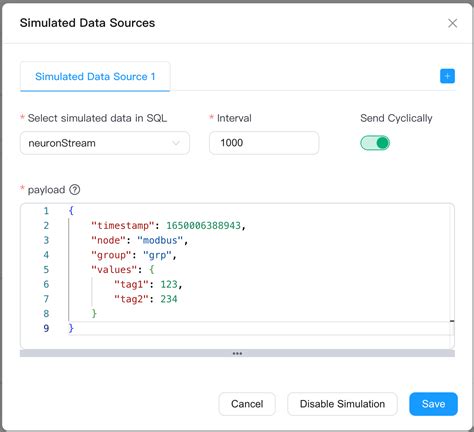Click the tag1 value 123 in editor
Image resolution: width=474 pixels, height=432 pixels.
169,284
